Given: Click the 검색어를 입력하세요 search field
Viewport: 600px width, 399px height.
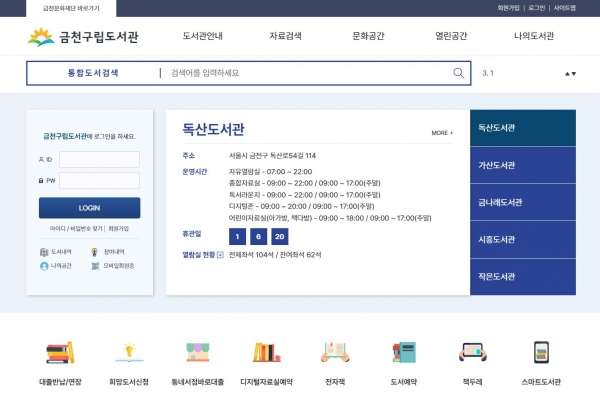Looking at the screenshot, I should pos(306,73).
